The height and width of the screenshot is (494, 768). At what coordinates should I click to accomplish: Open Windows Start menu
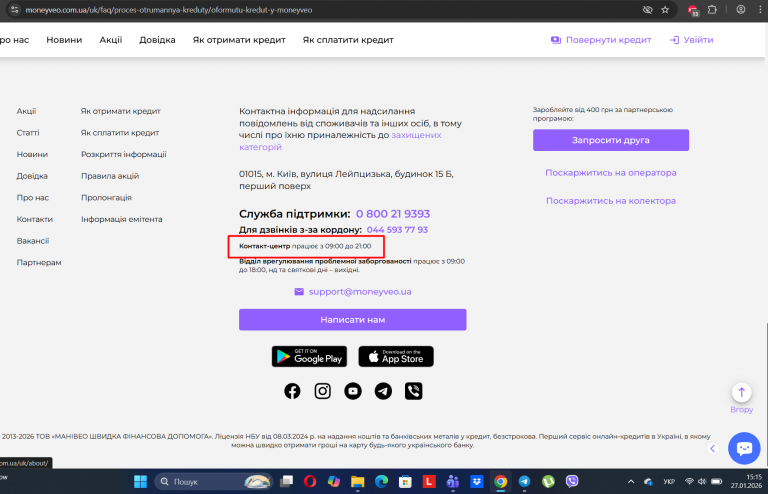coord(140,482)
